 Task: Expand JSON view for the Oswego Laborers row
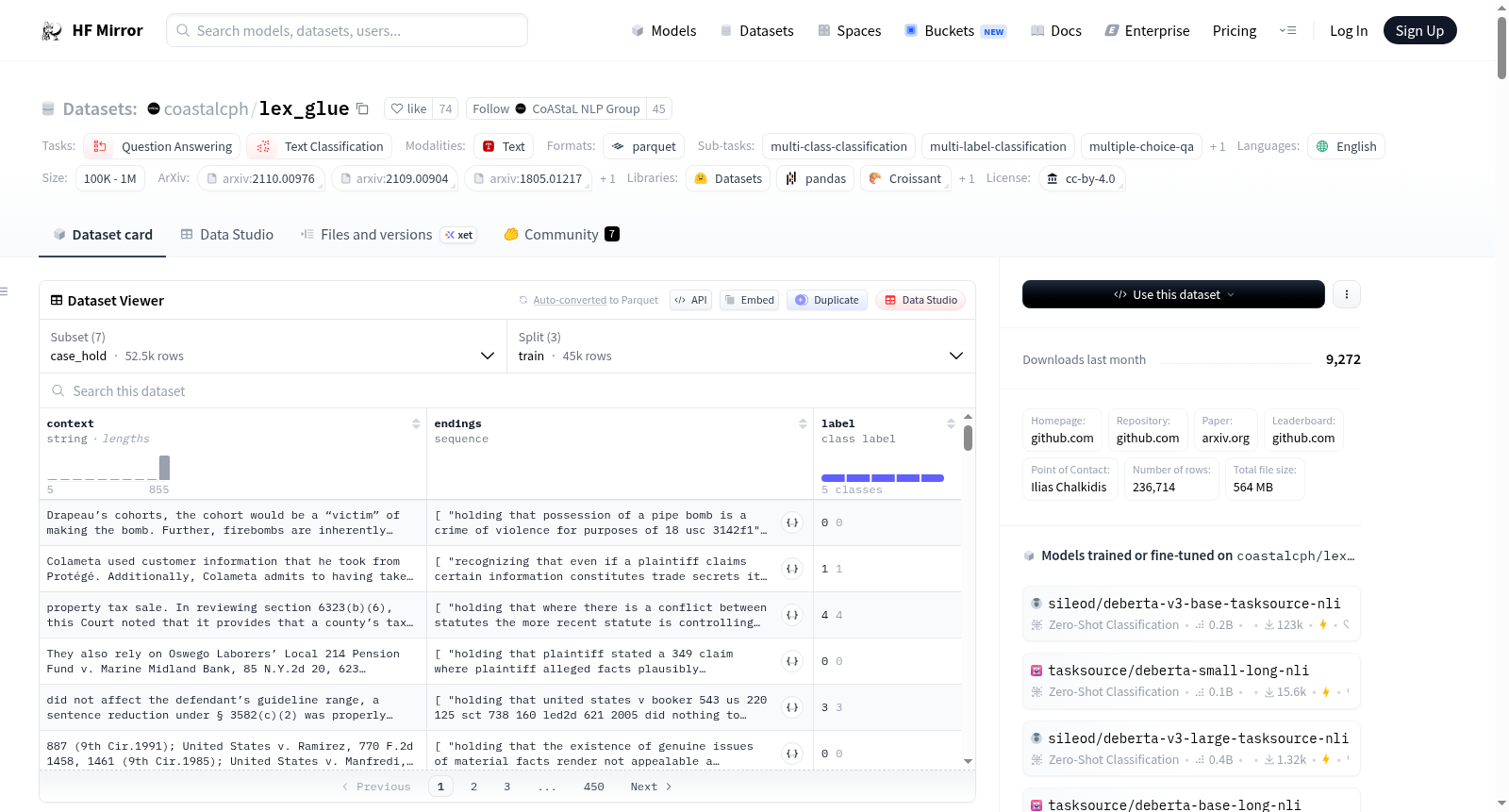click(x=792, y=661)
